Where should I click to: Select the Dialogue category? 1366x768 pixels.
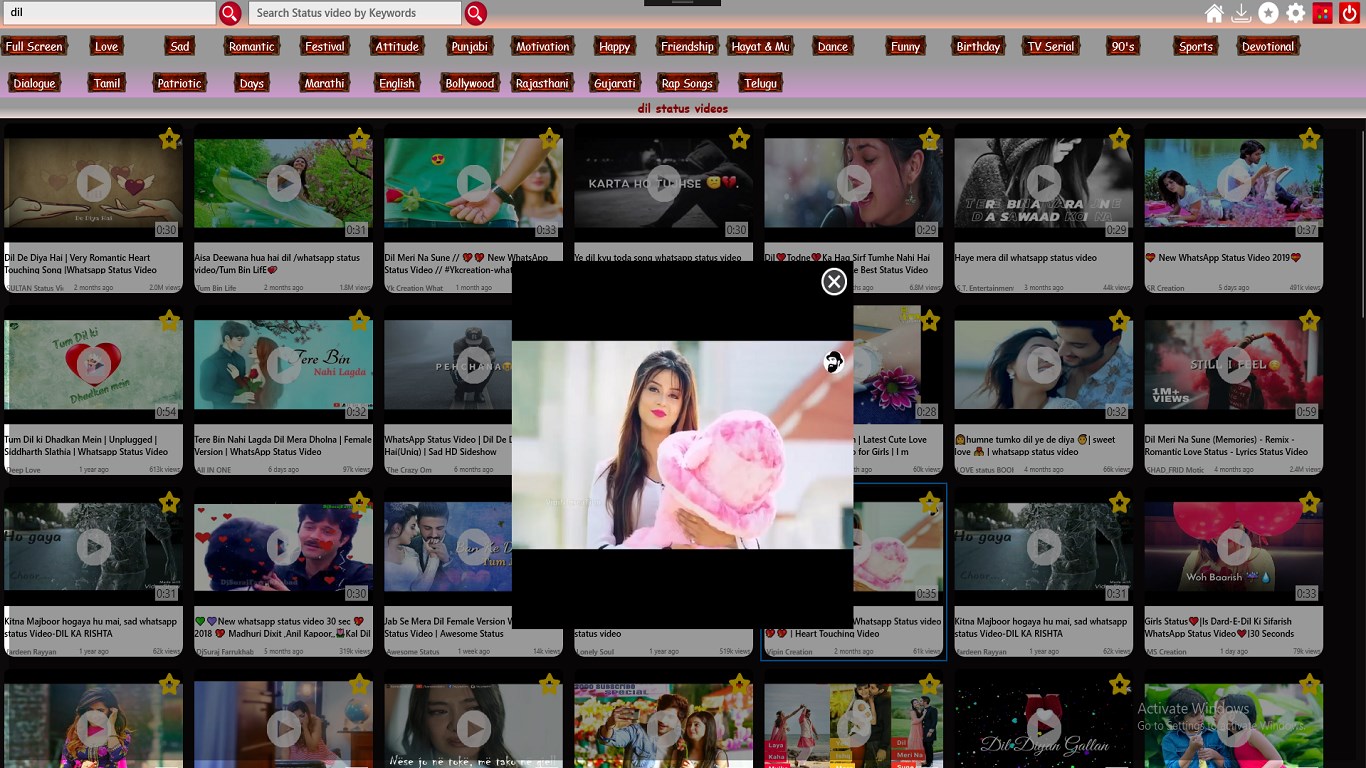pos(34,84)
